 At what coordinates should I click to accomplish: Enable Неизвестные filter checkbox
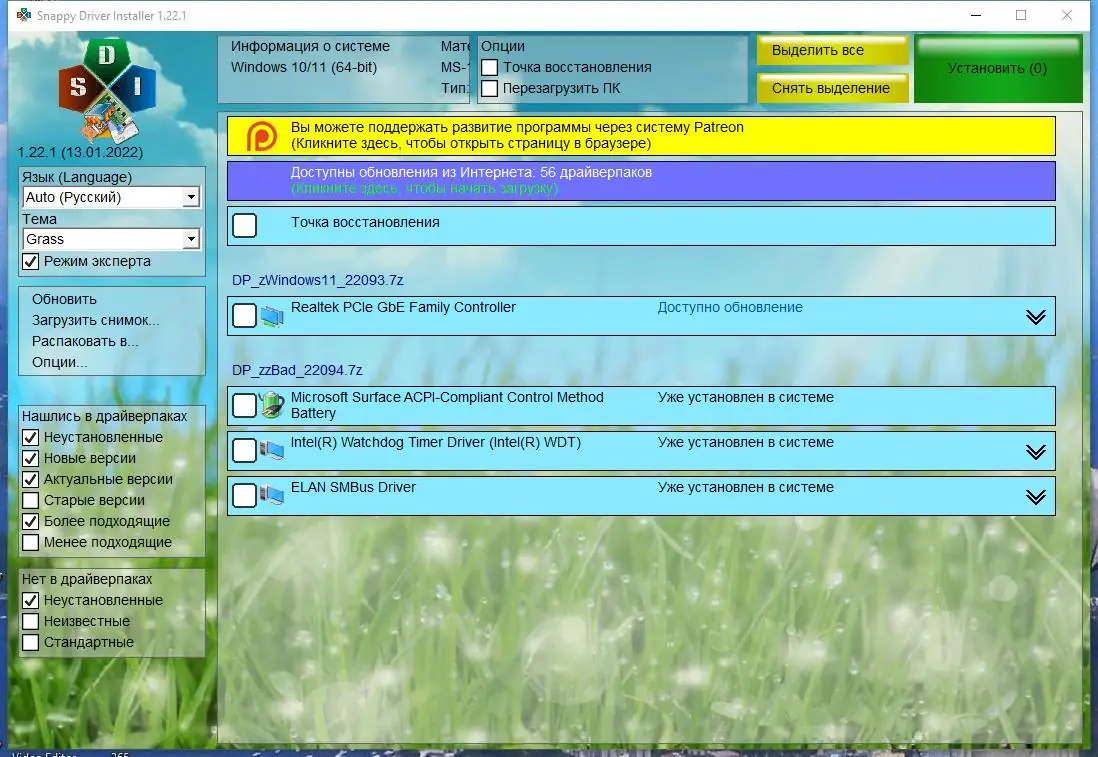31,621
